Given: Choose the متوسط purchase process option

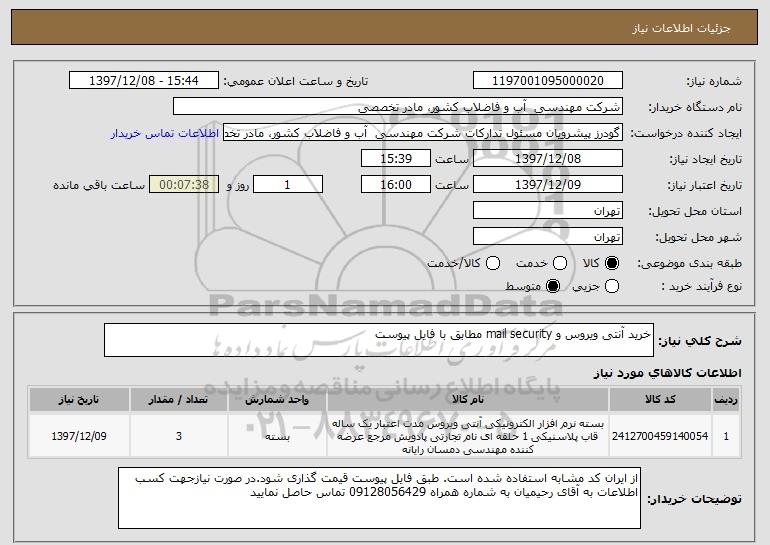Looking at the screenshot, I should click(553, 286).
